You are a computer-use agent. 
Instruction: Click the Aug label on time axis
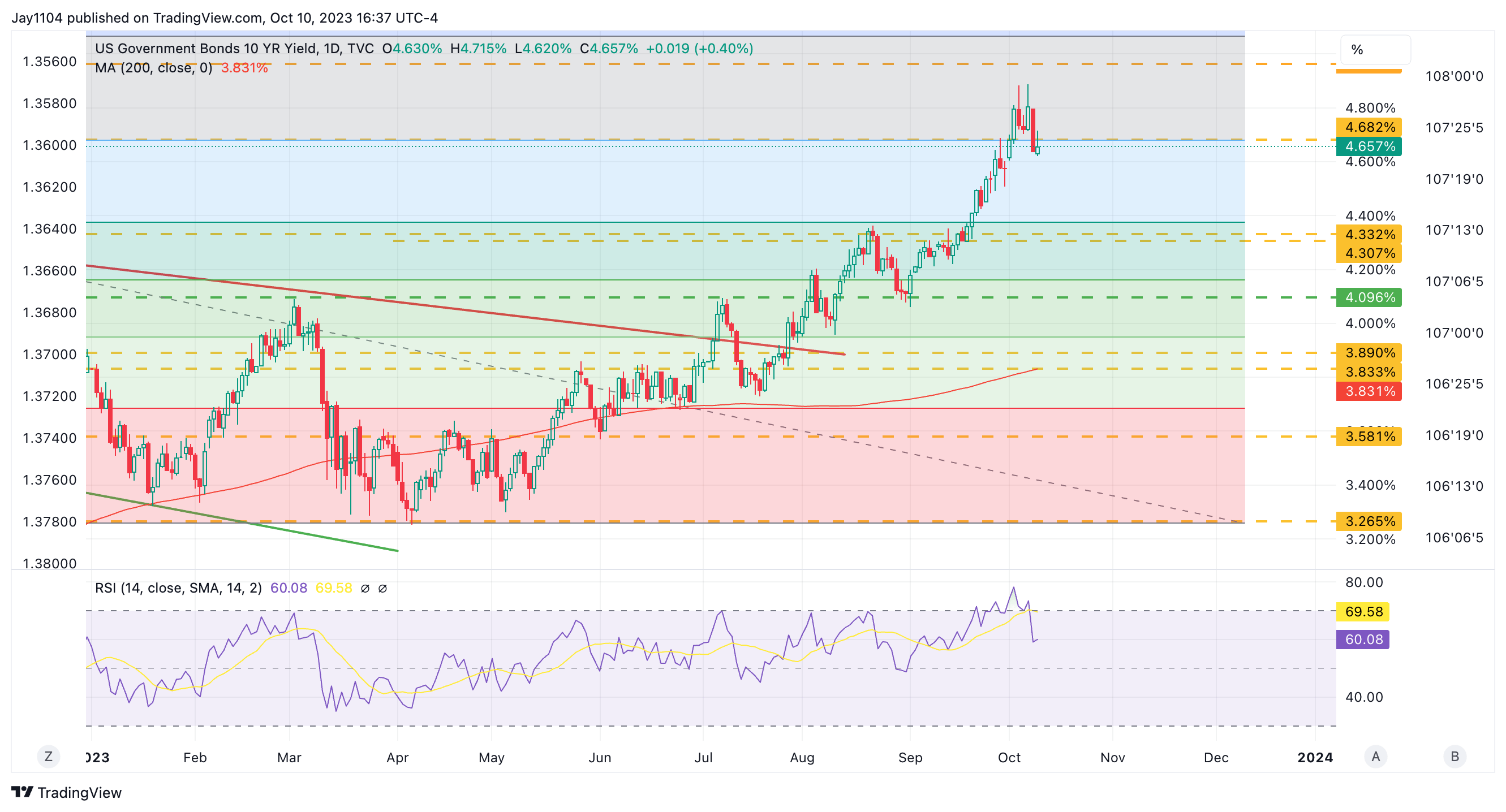(x=802, y=758)
